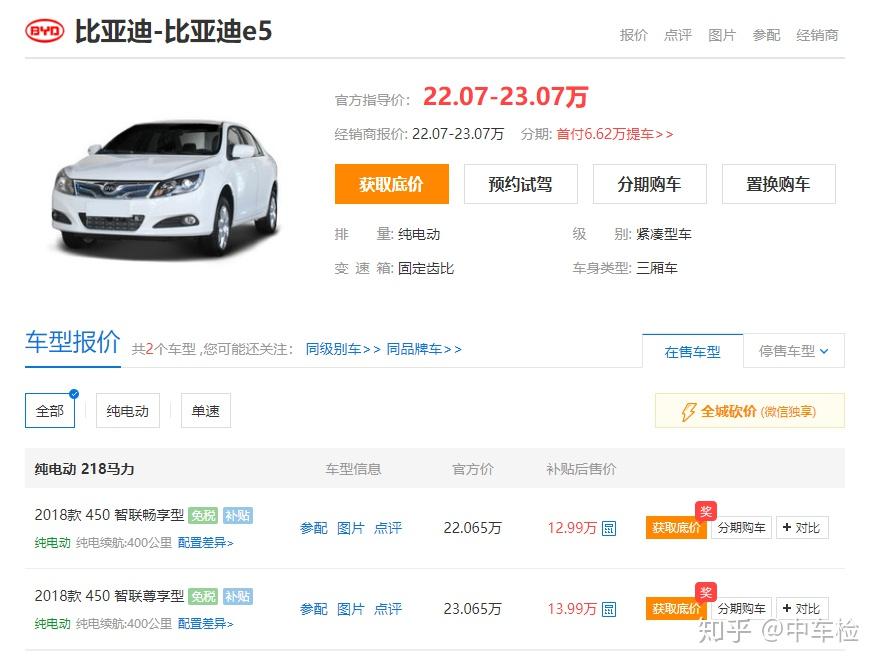Open 图片 for 智联畅享型

(x=351, y=528)
